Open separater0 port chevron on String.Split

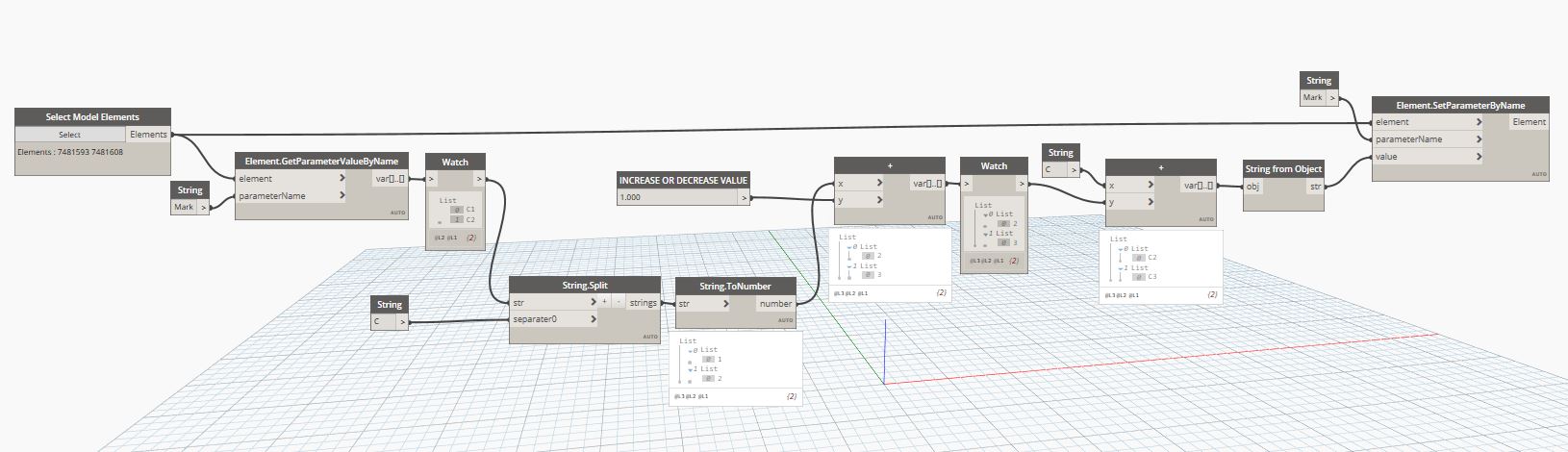pyautogui.click(x=593, y=318)
